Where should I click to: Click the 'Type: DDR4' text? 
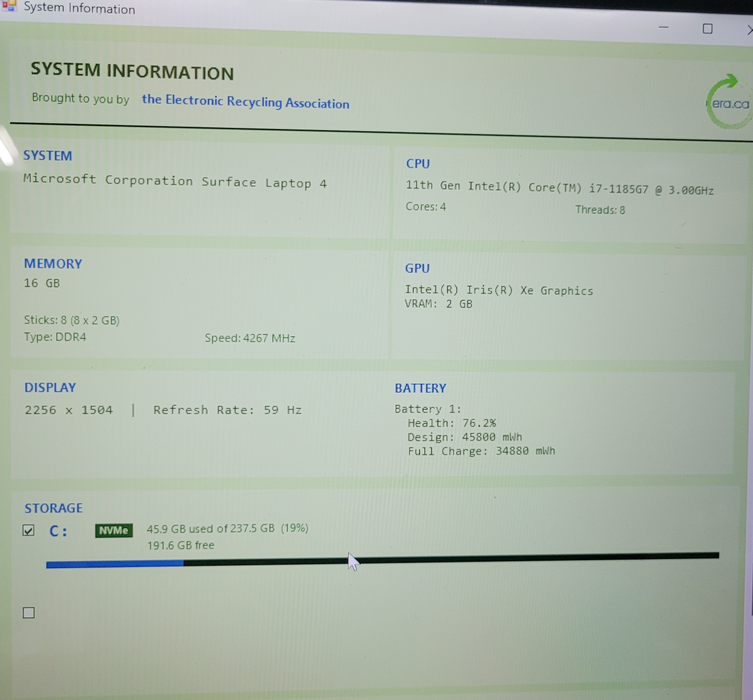pyautogui.click(x=55, y=337)
